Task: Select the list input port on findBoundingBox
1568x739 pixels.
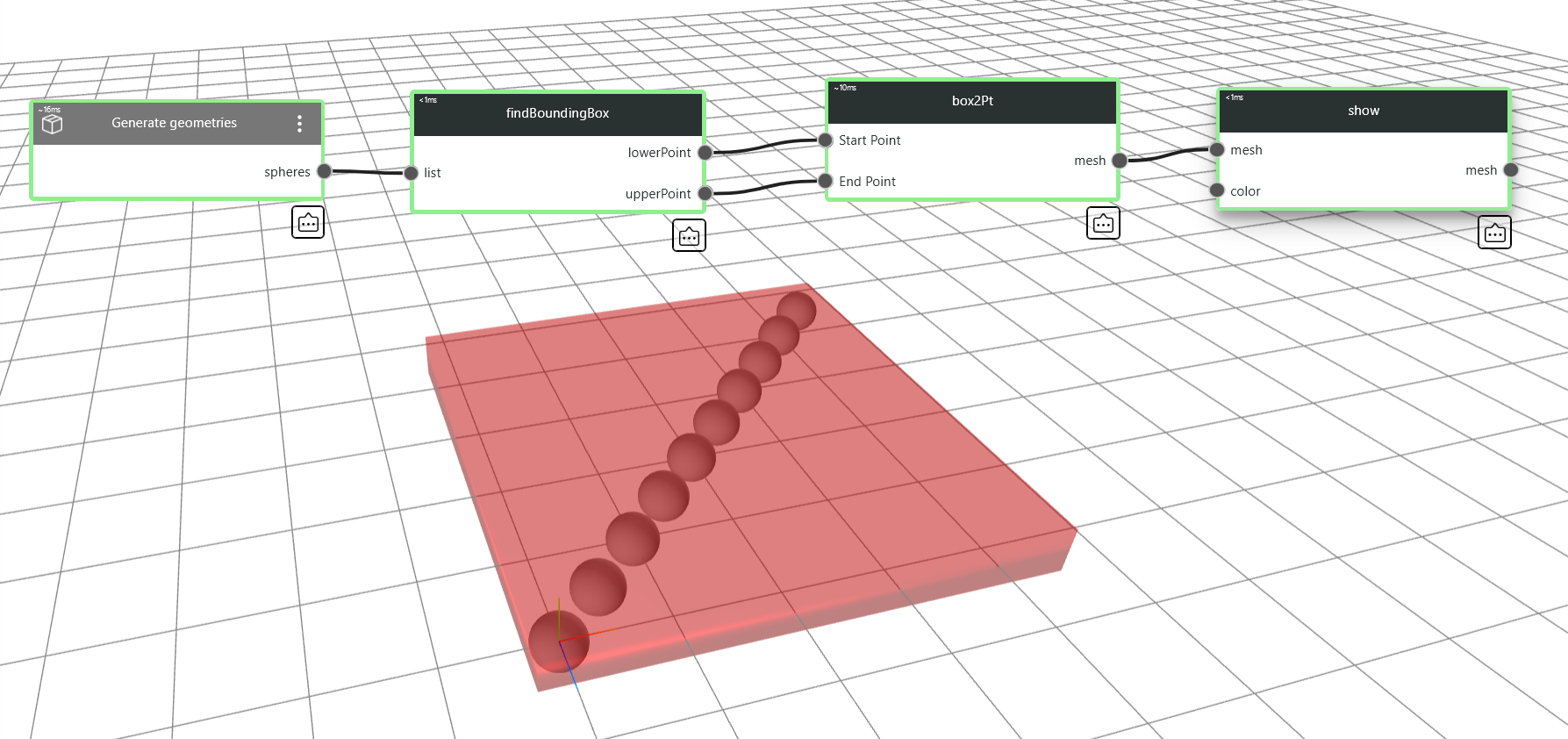Action: 411,173
